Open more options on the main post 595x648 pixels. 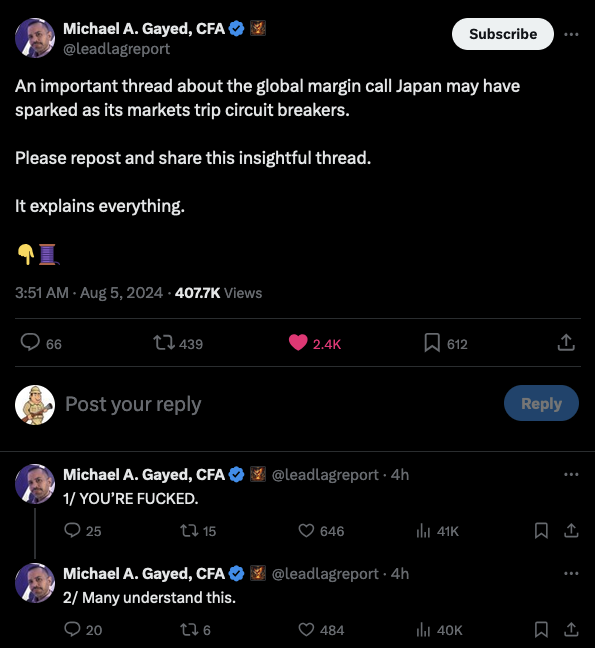click(x=571, y=34)
